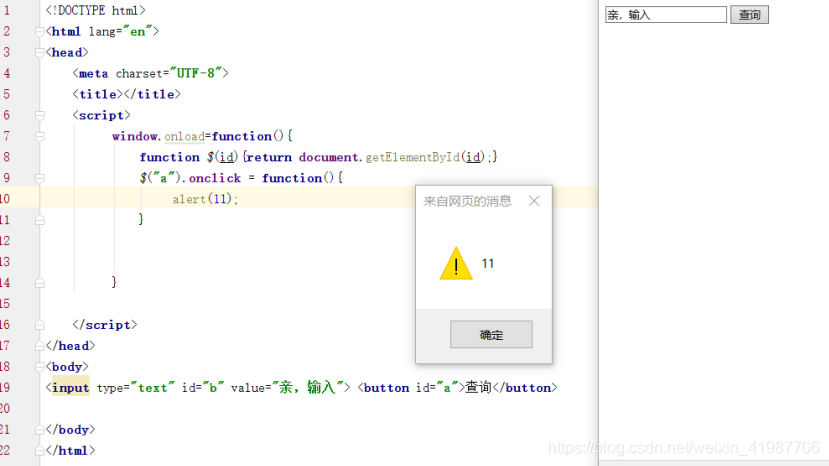The width and height of the screenshot is (829, 466).
Task: Click the meta charset line
Action: [x=151, y=73]
